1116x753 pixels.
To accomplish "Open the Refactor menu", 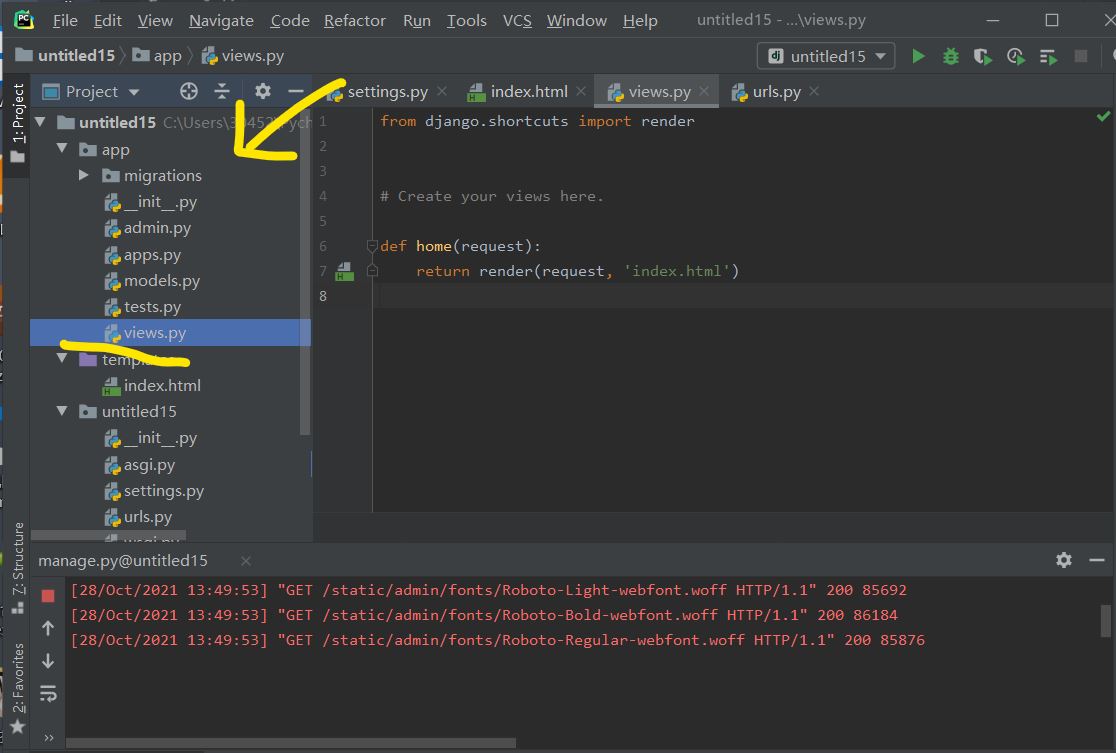I will click(x=355, y=20).
